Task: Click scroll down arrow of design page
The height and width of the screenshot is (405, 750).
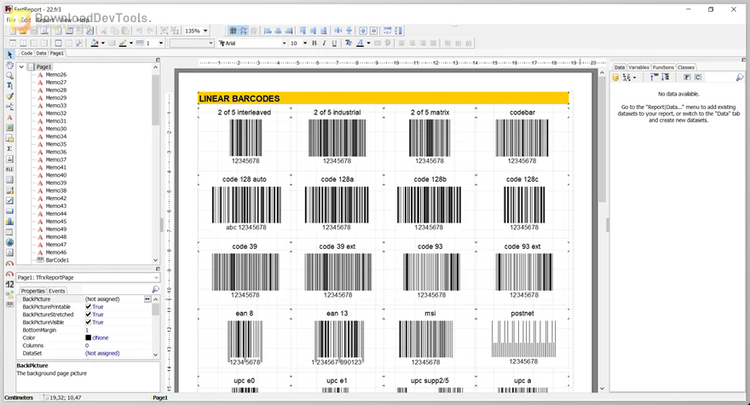Action: (x=602, y=389)
